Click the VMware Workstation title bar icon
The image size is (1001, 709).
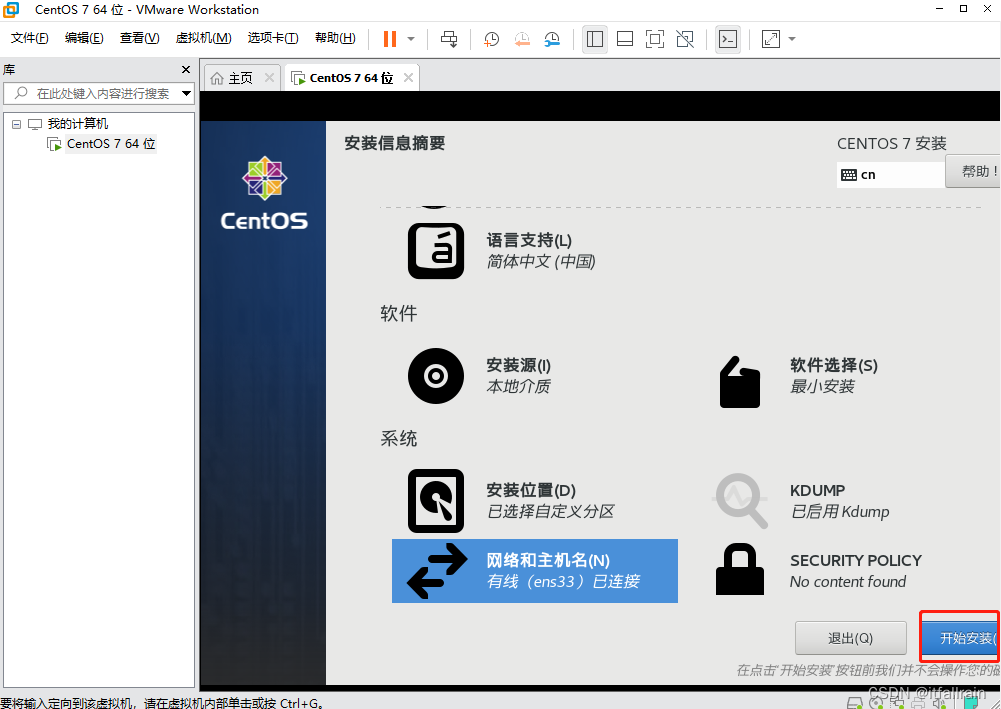(11, 10)
